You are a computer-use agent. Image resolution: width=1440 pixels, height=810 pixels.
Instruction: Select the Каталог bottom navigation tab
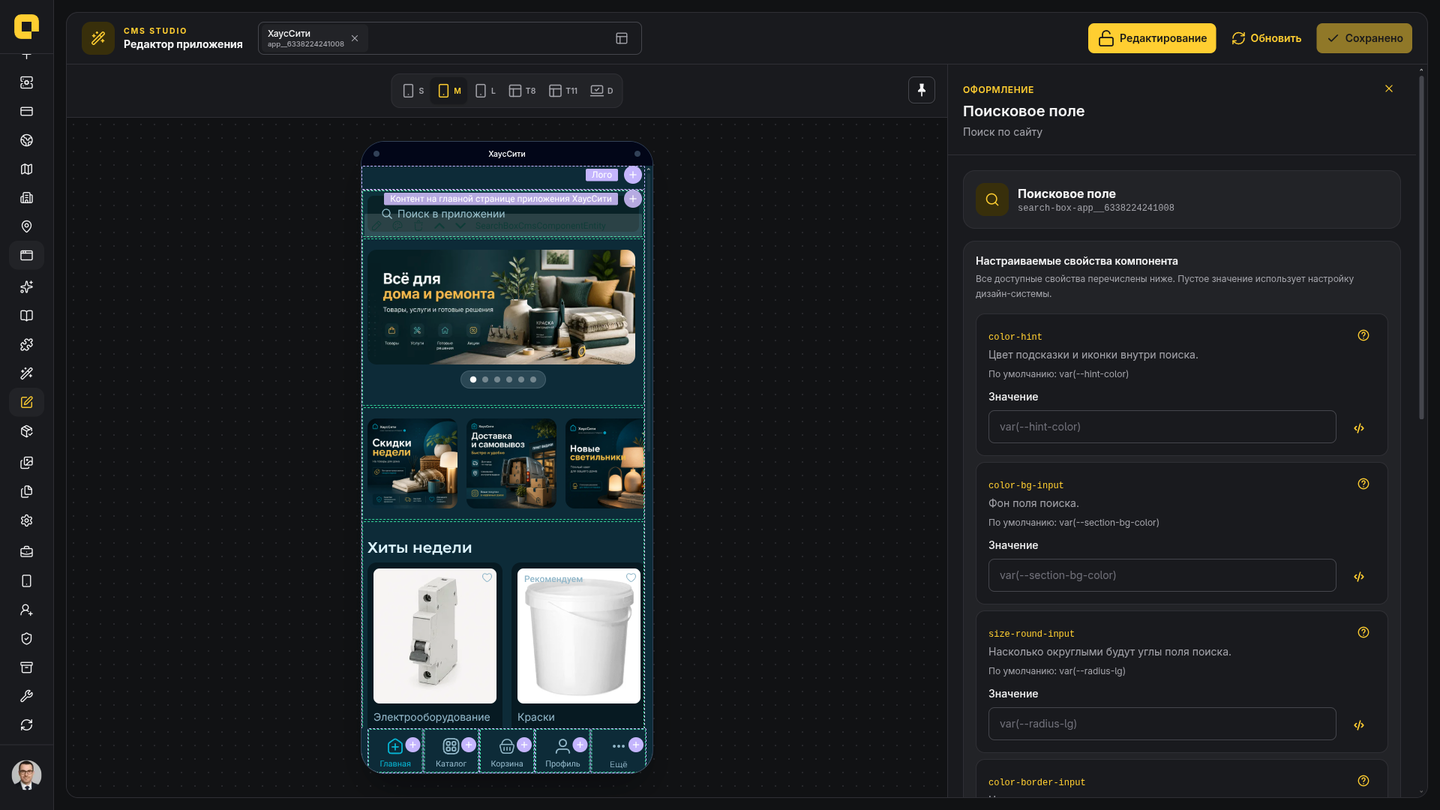click(x=451, y=752)
